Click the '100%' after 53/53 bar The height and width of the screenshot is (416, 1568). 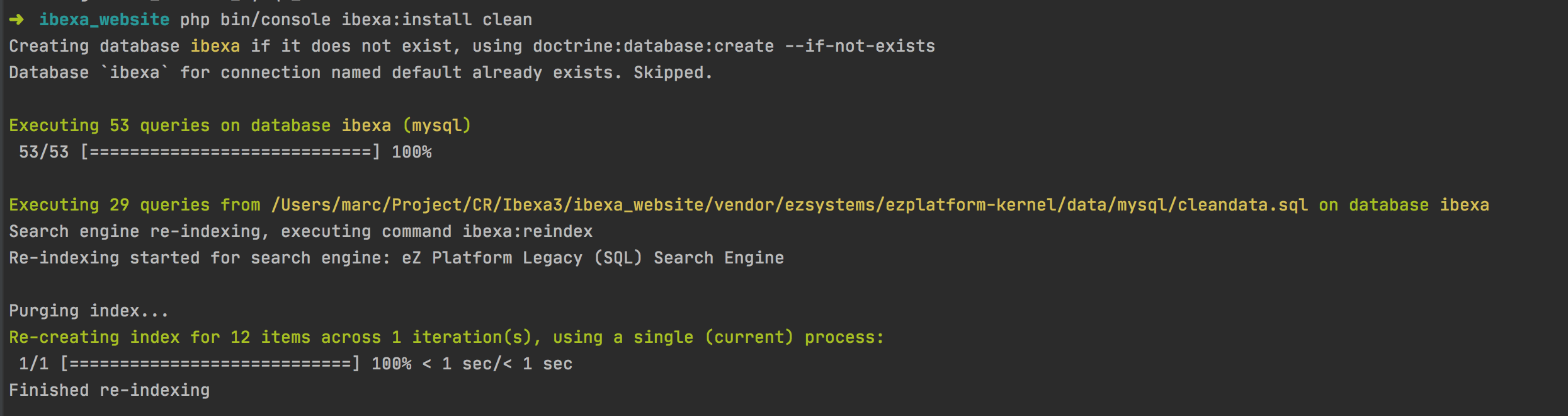point(411,152)
